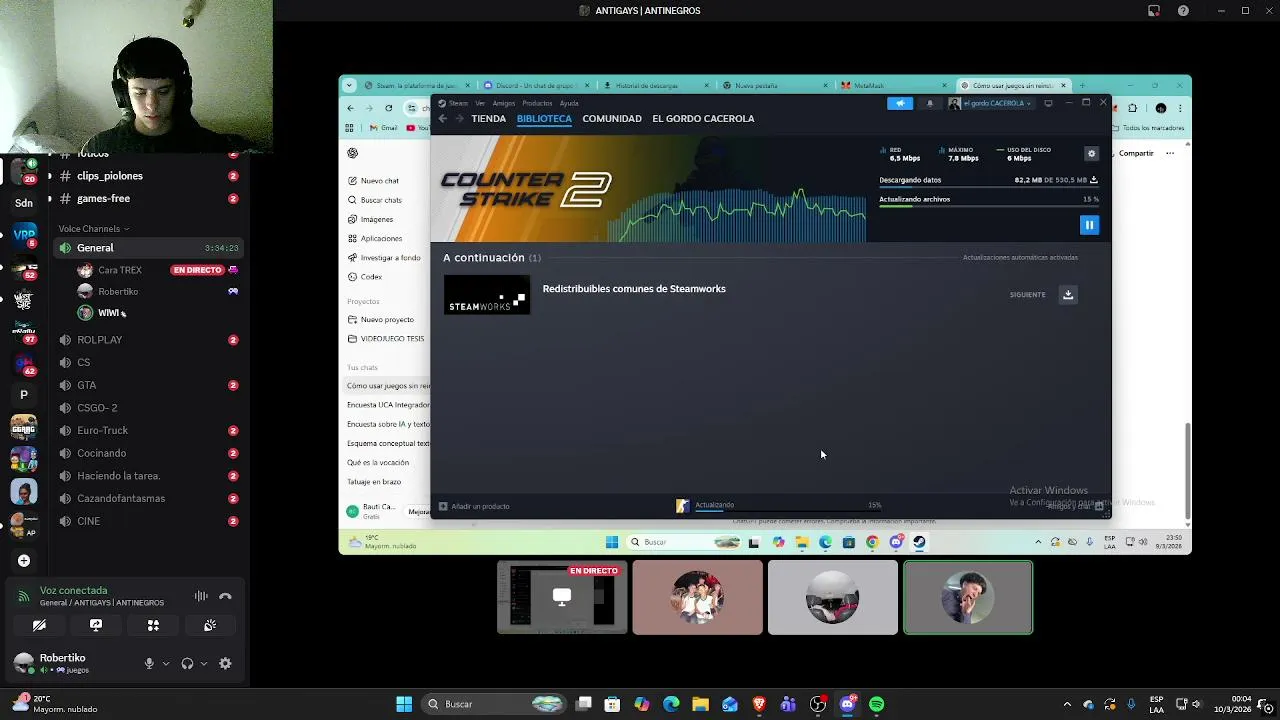The height and width of the screenshot is (720, 1280).
Task: Click Nuevo chat in ChatGPT sidebar
Action: 380,181
